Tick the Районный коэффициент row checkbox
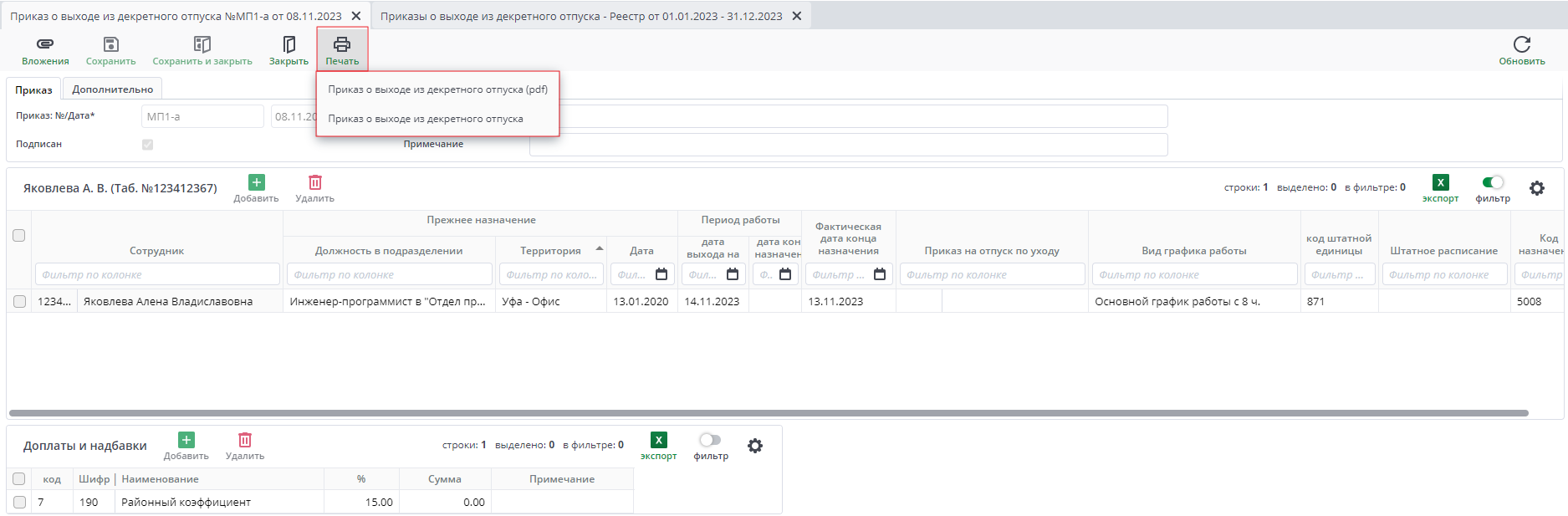The width and height of the screenshot is (1568, 516). [x=19, y=502]
